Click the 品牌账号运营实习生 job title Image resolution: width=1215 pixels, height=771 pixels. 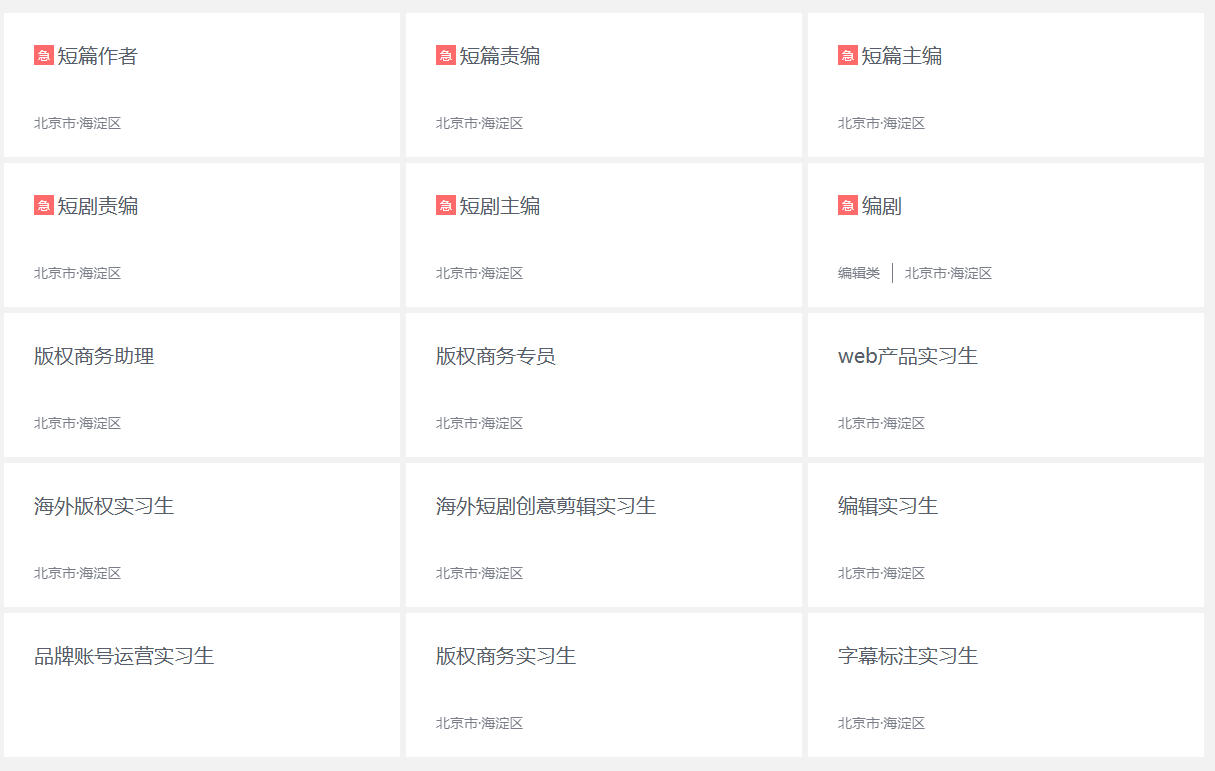tap(124, 656)
